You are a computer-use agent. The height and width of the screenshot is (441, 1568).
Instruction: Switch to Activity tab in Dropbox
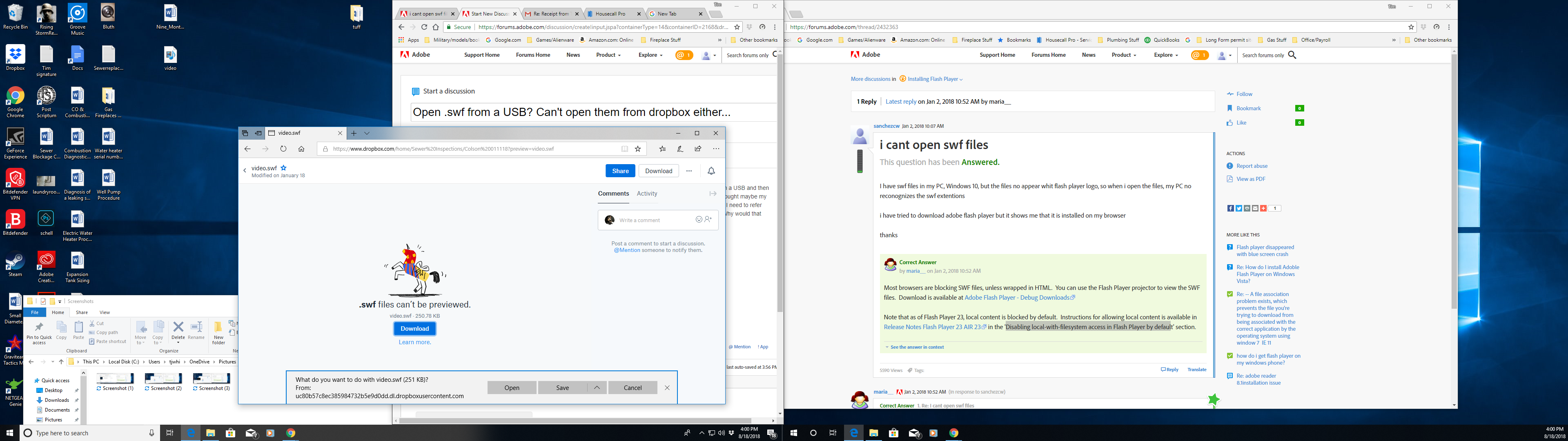pyautogui.click(x=646, y=194)
